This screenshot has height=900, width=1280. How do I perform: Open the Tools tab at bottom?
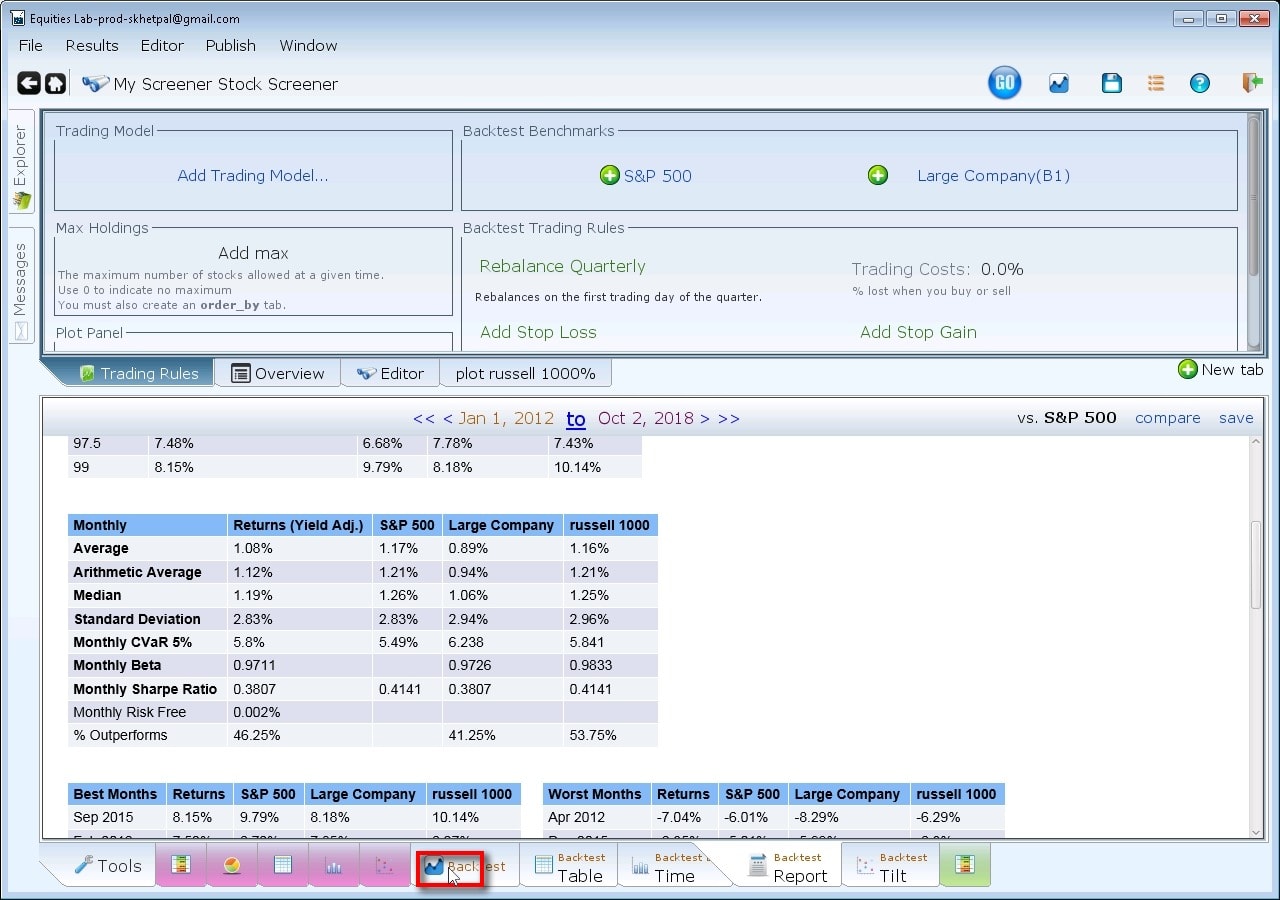point(108,866)
